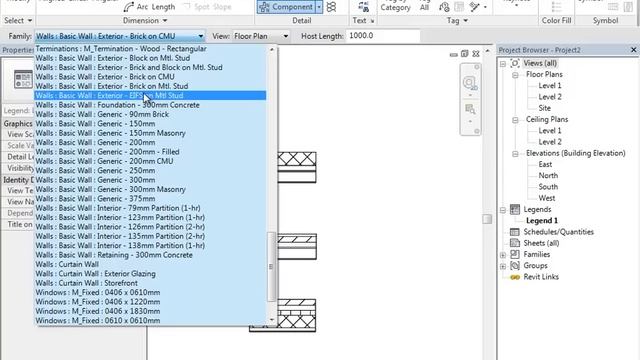Open the Family combo box dropdown

[200, 36]
